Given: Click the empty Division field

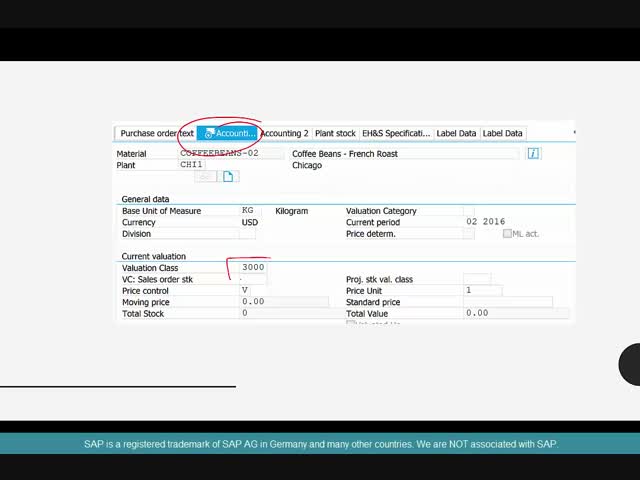Looking at the screenshot, I should [x=247, y=233].
